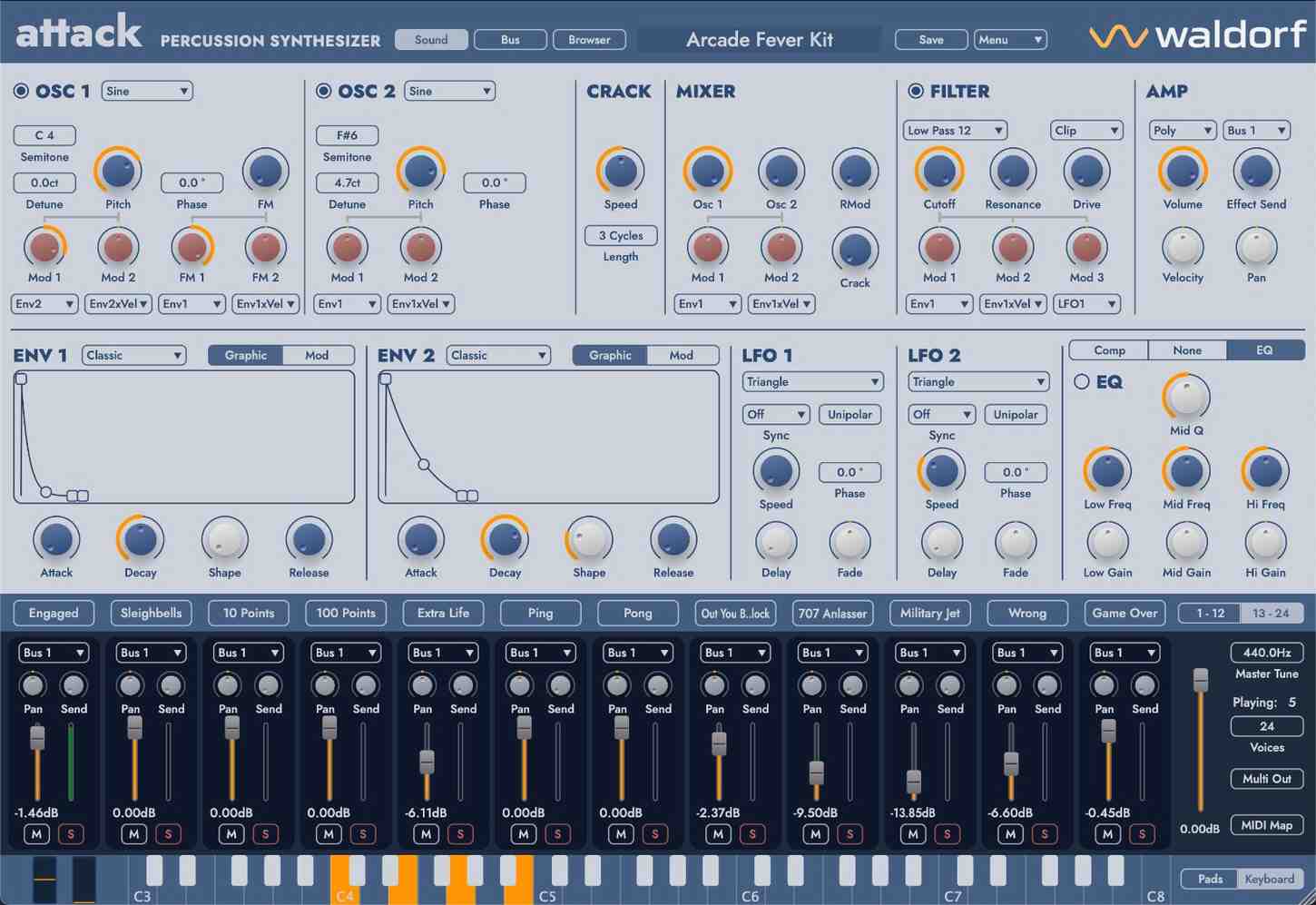Click the Crack Speed knob
The width and height of the screenshot is (1316, 905).
point(620,171)
